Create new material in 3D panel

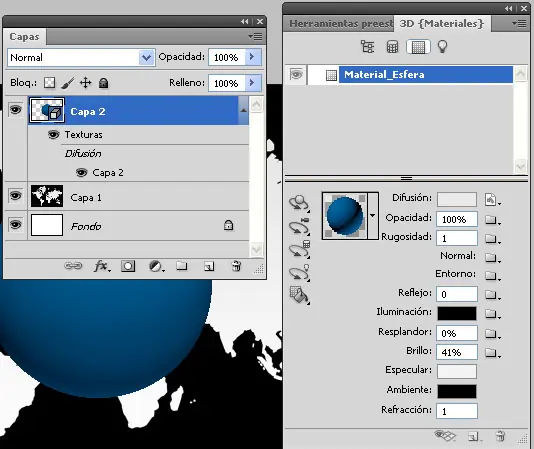coord(473,436)
